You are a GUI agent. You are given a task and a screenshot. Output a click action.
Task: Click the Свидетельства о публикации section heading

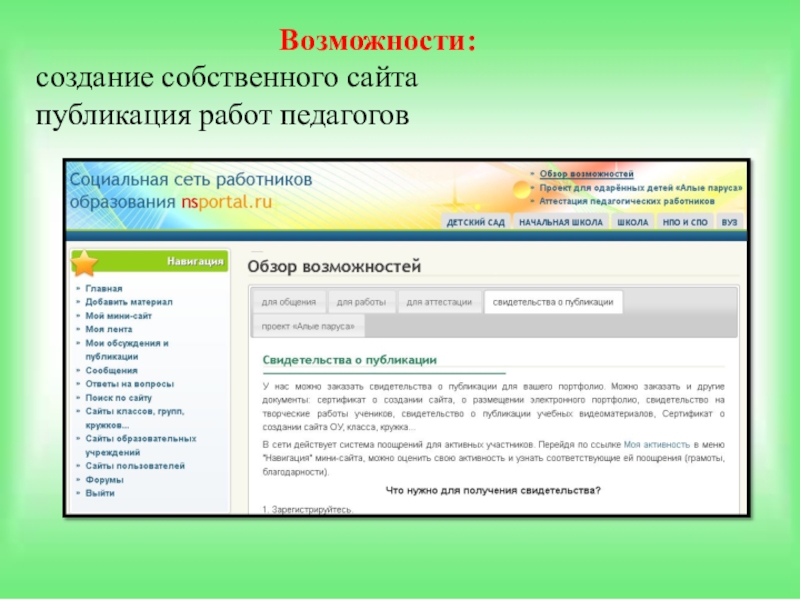click(349, 360)
